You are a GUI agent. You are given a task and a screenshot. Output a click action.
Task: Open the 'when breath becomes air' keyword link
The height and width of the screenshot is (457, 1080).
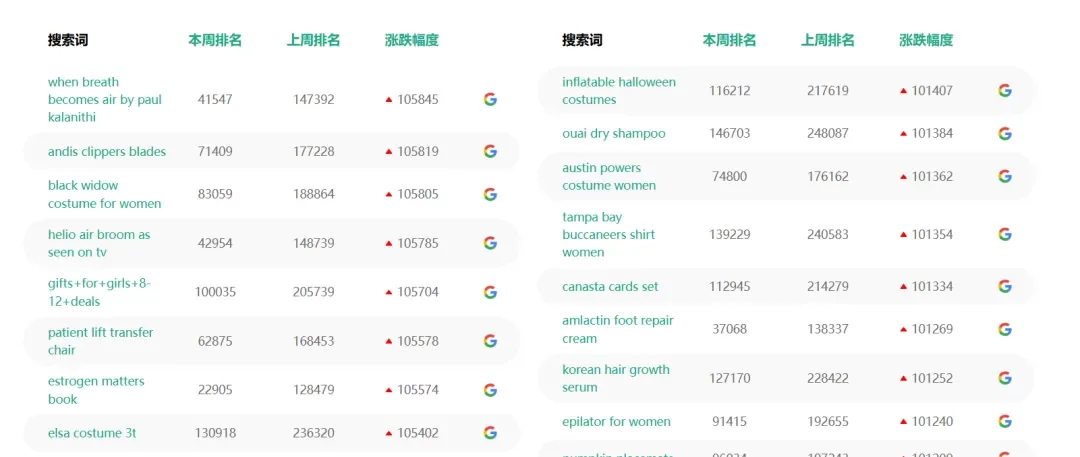point(104,99)
